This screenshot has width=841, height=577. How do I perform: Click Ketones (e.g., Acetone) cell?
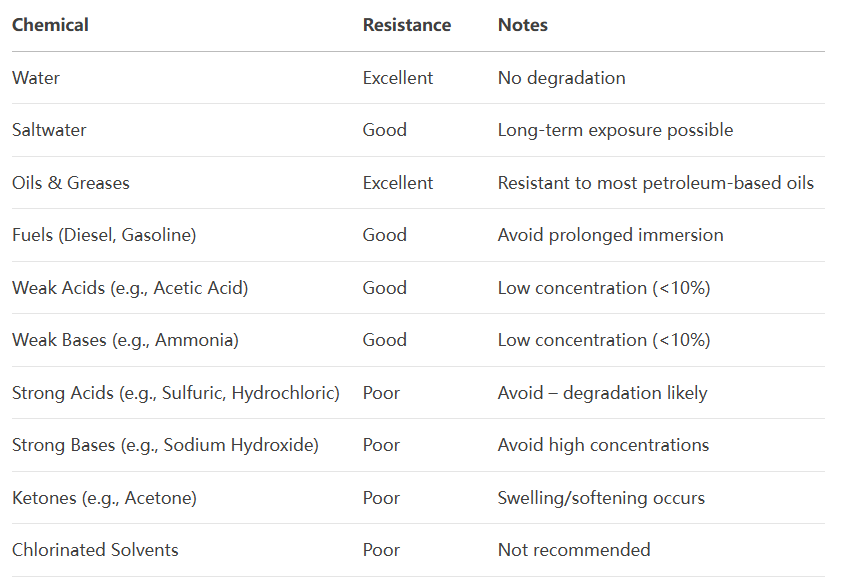[104, 499]
